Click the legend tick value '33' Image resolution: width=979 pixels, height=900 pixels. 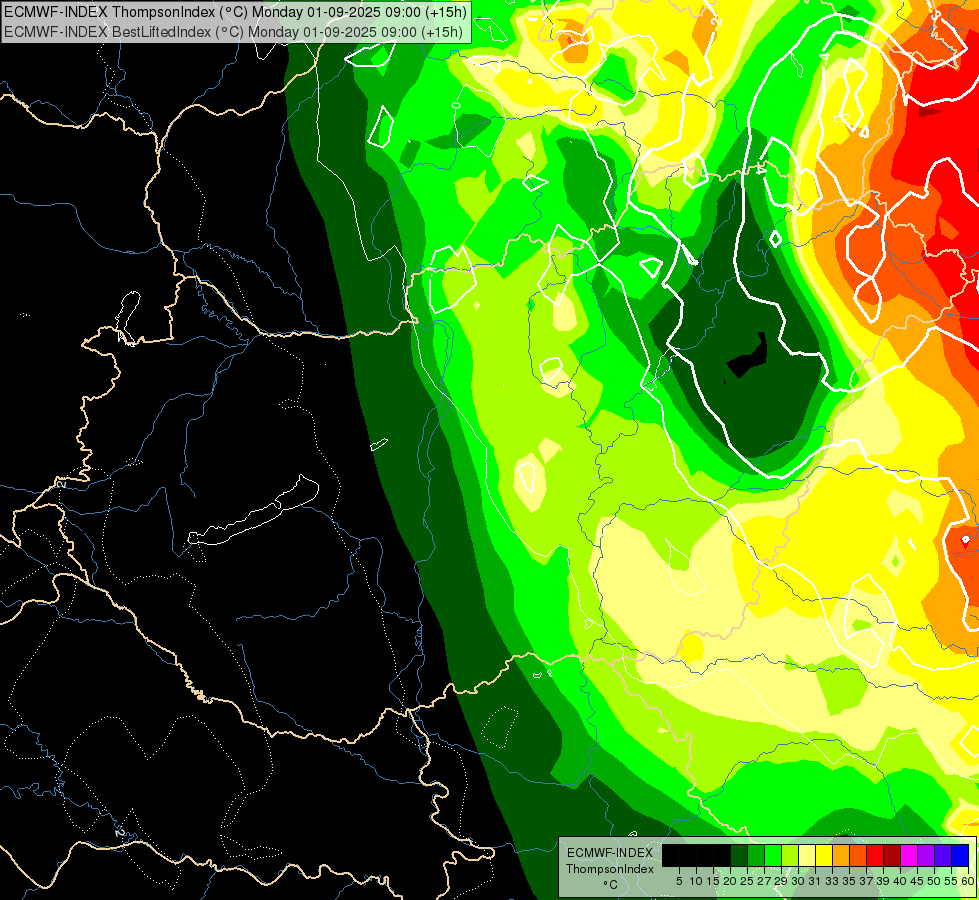[x=832, y=881]
